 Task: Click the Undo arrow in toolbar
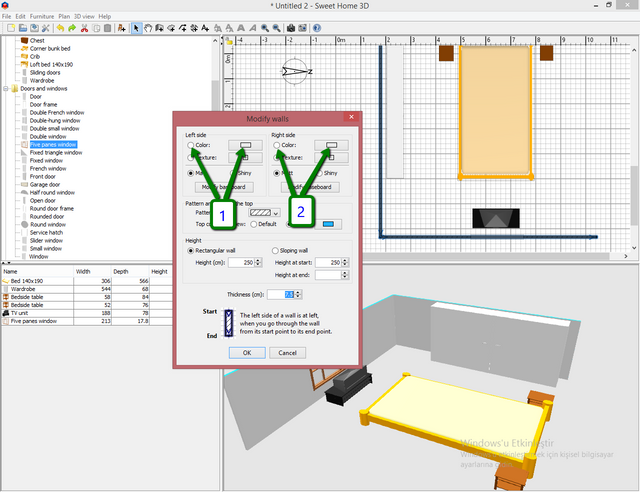click(60, 29)
